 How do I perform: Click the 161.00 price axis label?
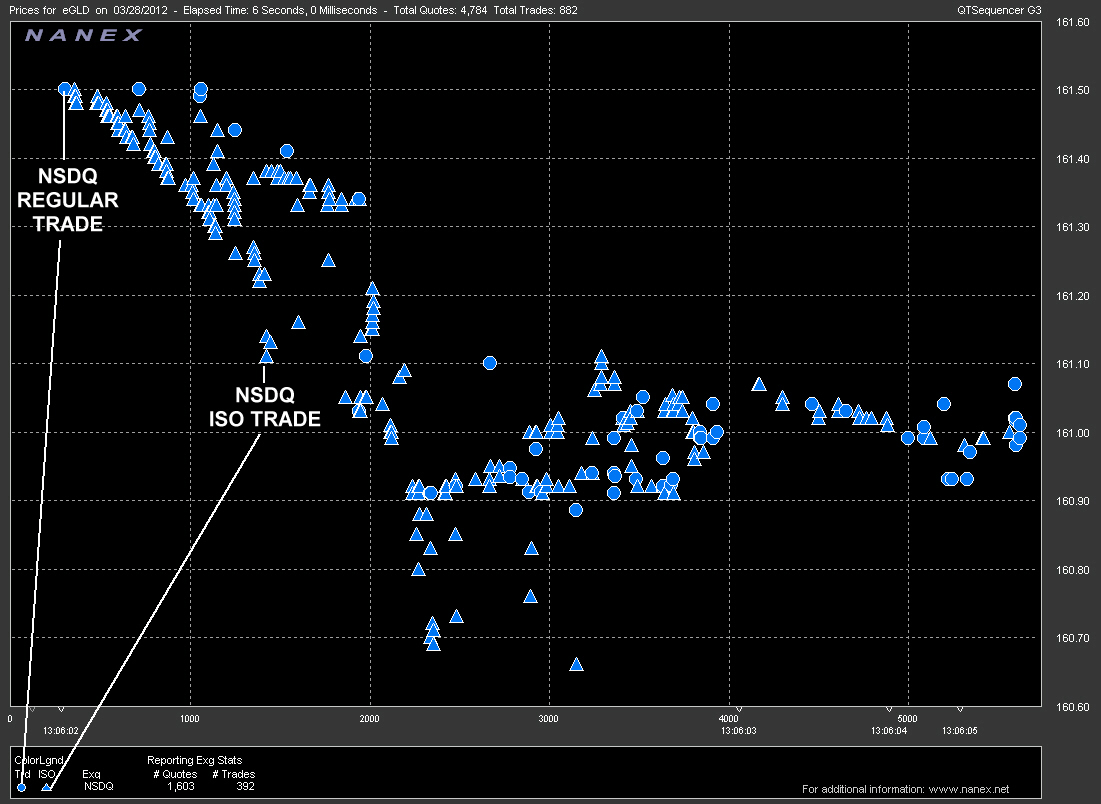pos(1072,433)
